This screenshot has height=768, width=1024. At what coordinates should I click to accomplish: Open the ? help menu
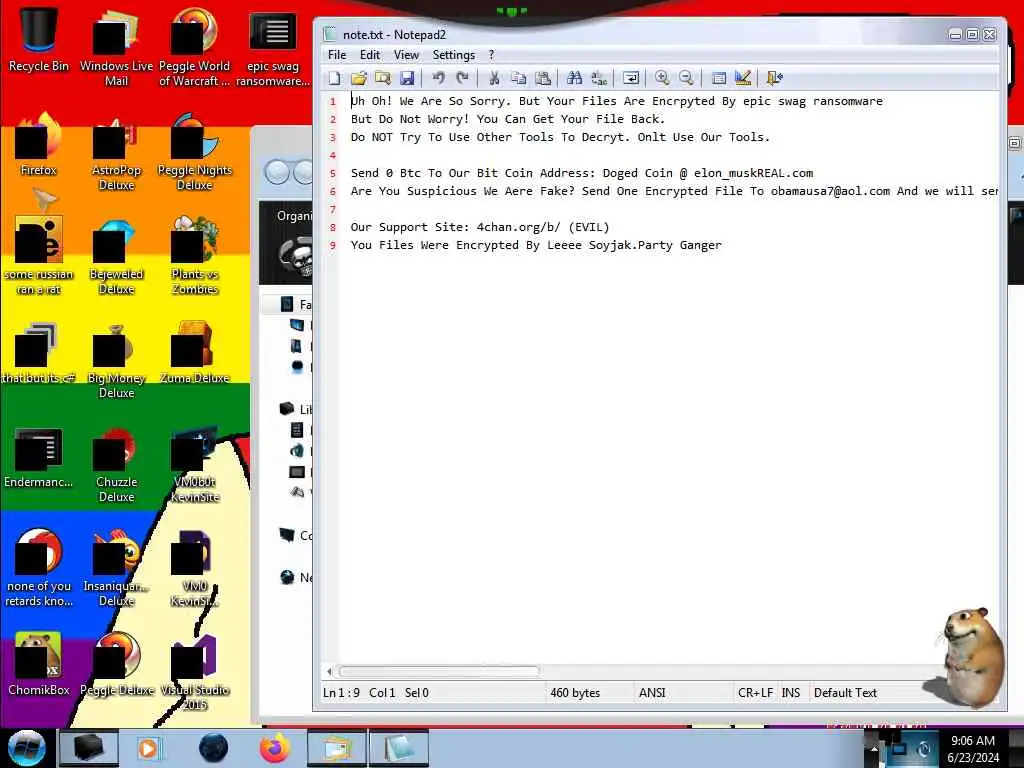492,55
